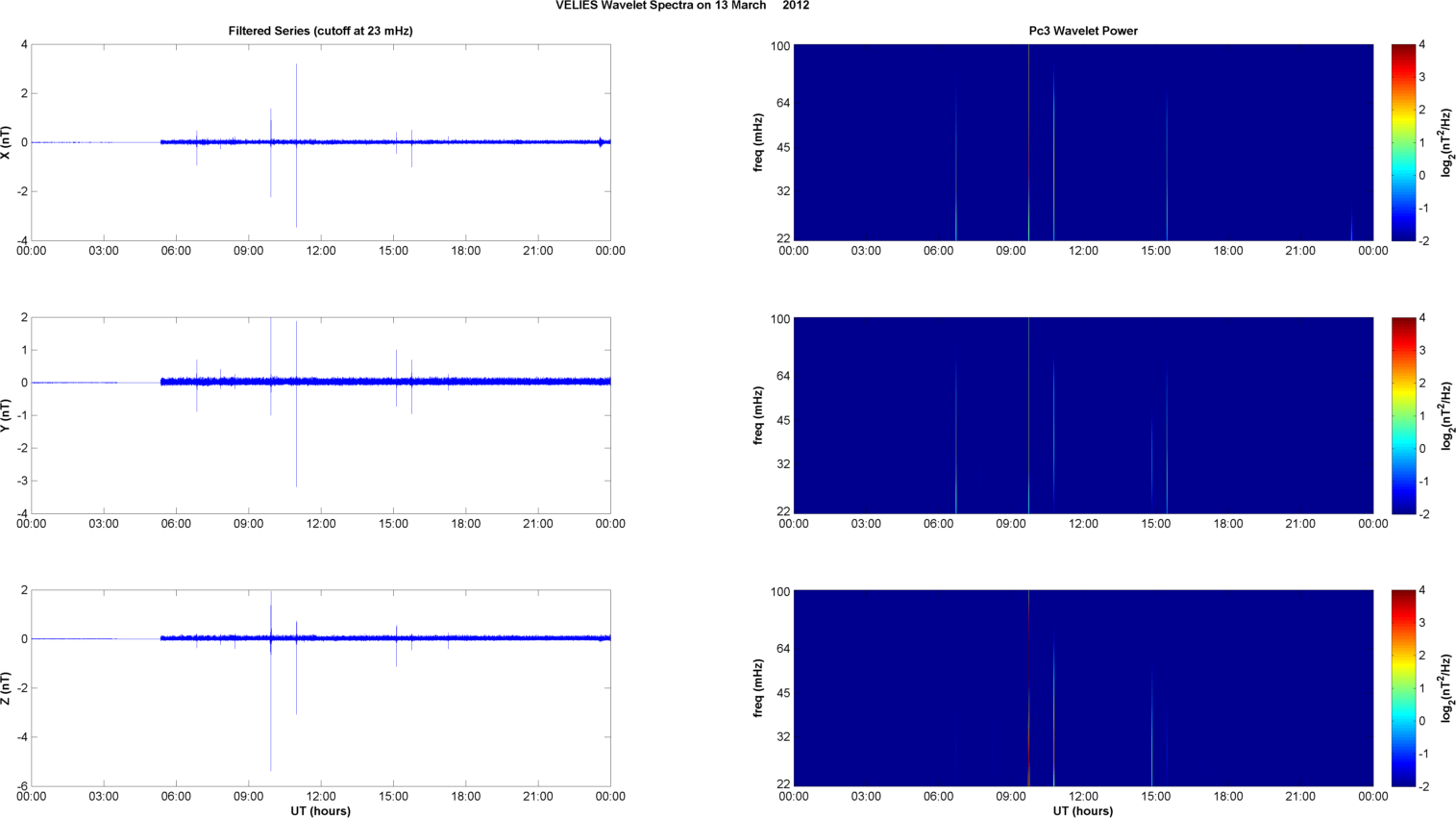Click the '64' frequency tick on the top wavelet plot
1456x818 pixels.
tap(782, 103)
